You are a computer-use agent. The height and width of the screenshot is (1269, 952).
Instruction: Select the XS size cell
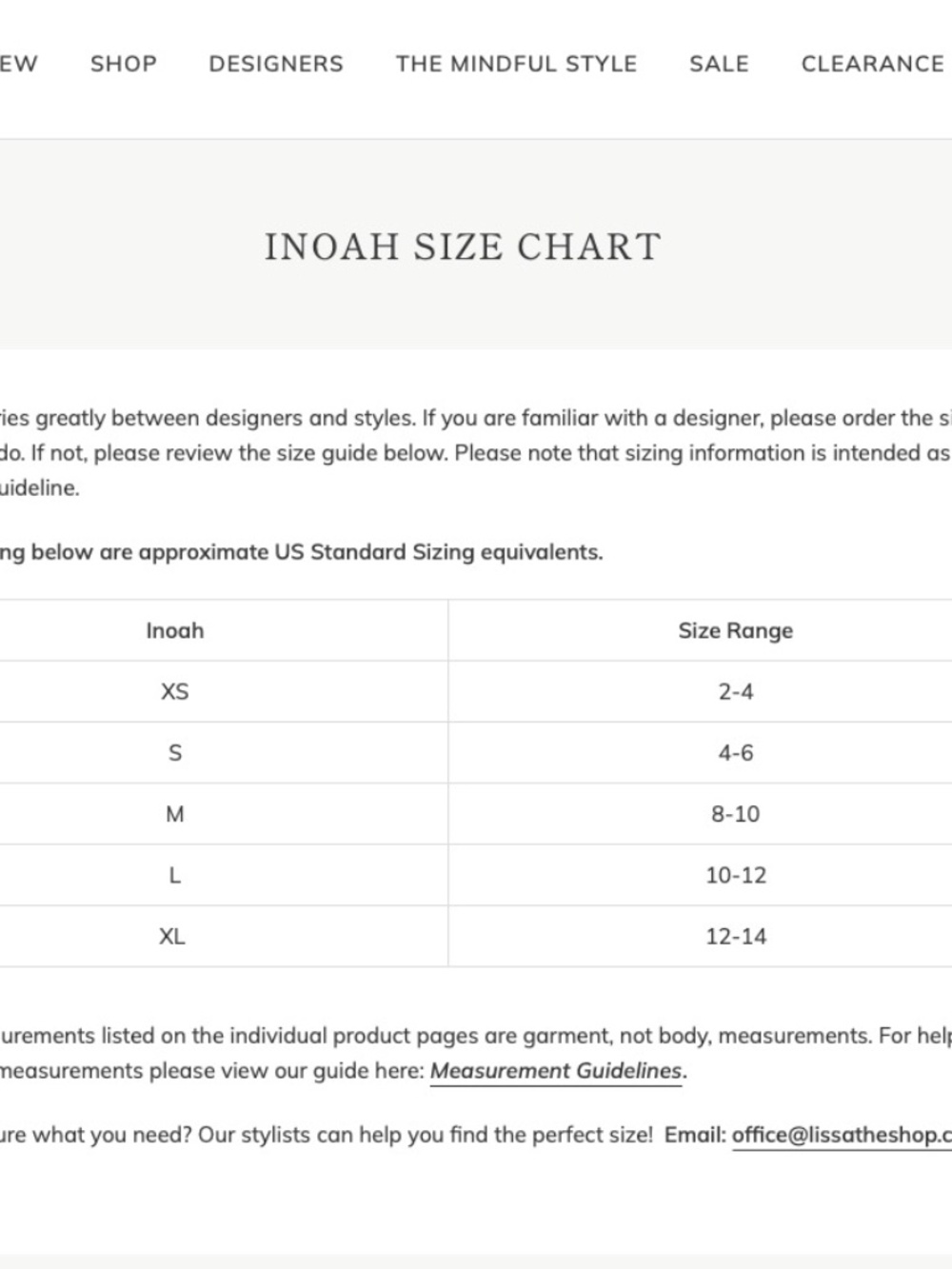175,692
